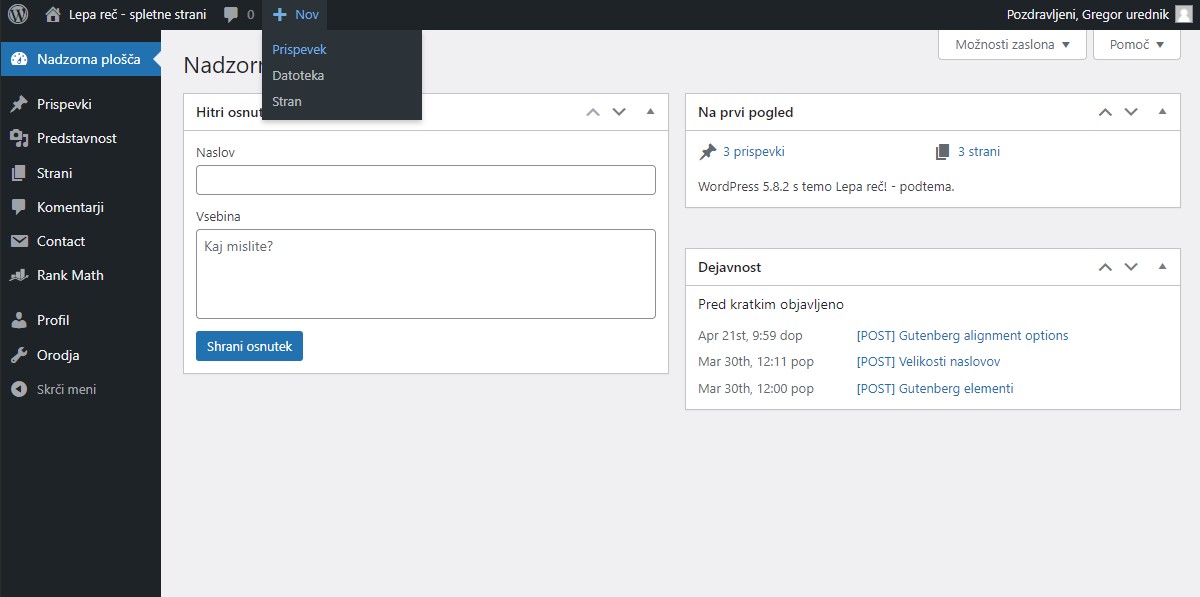Click the WordPress logo icon
Screen dimensions: 1200x597
coord(18,15)
